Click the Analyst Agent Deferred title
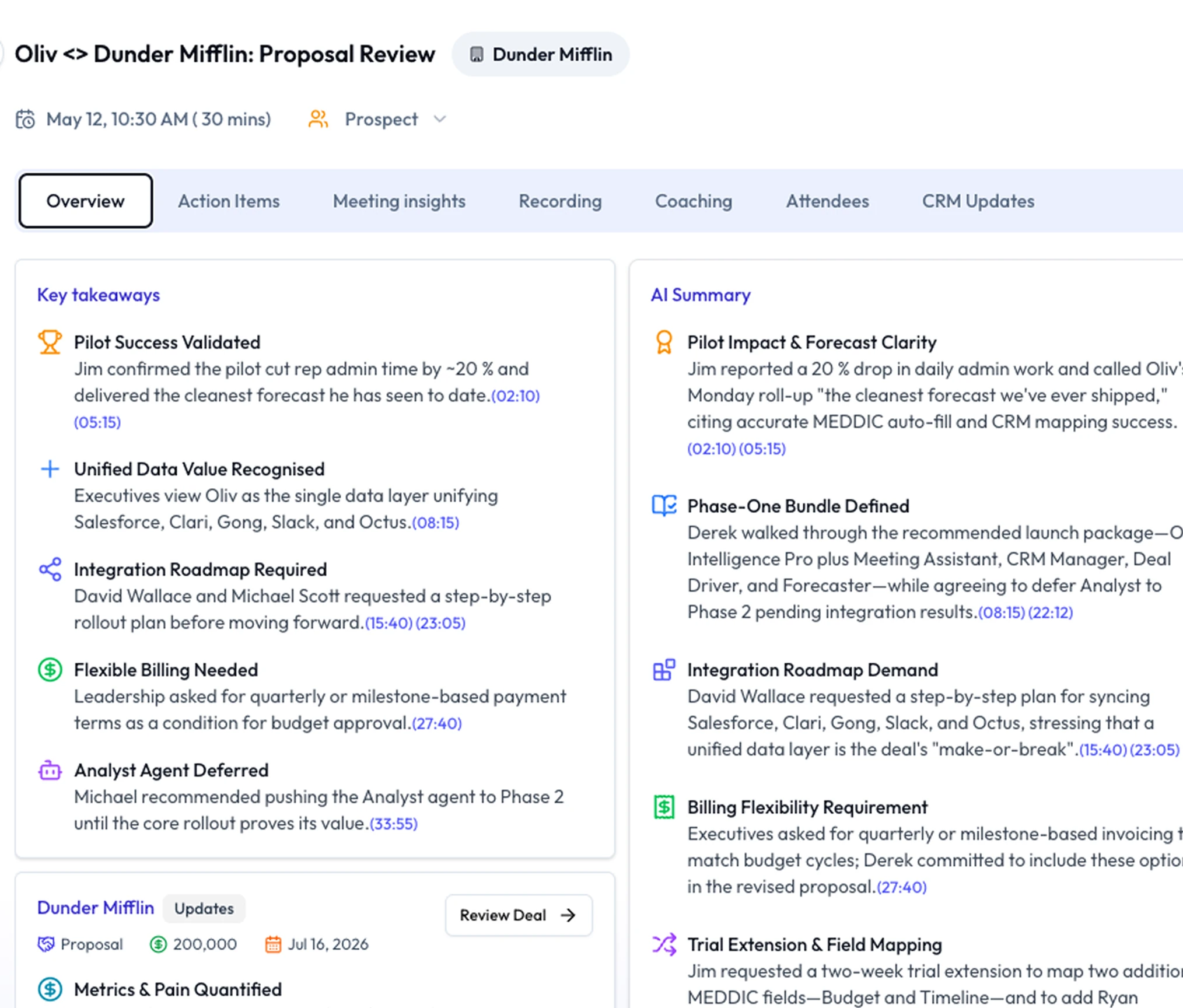This screenshot has height=1008, width=1183. click(171, 770)
